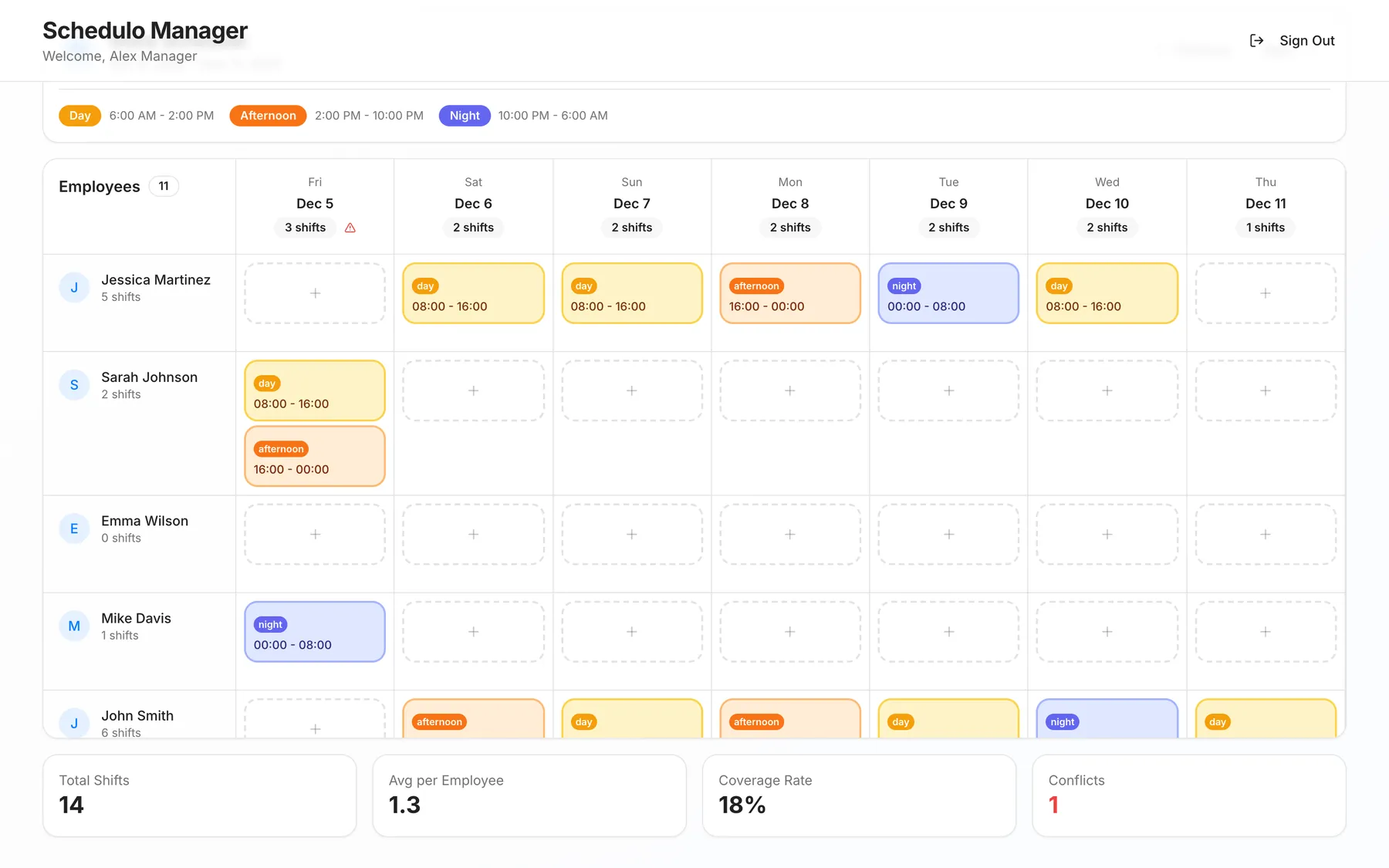Add a shift for Sarah Johnson on Dec 10

(1107, 390)
